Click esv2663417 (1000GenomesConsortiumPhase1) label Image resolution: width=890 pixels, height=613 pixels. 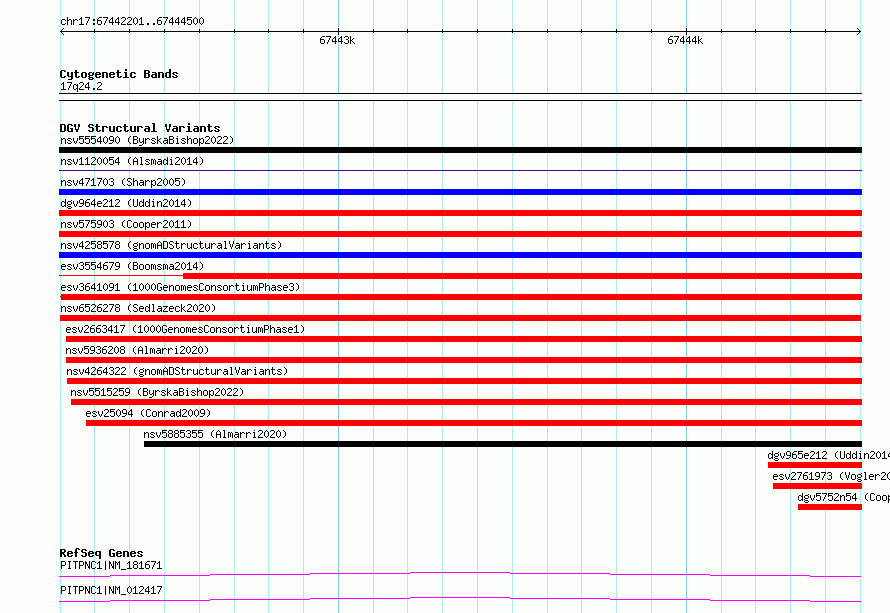click(185, 329)
